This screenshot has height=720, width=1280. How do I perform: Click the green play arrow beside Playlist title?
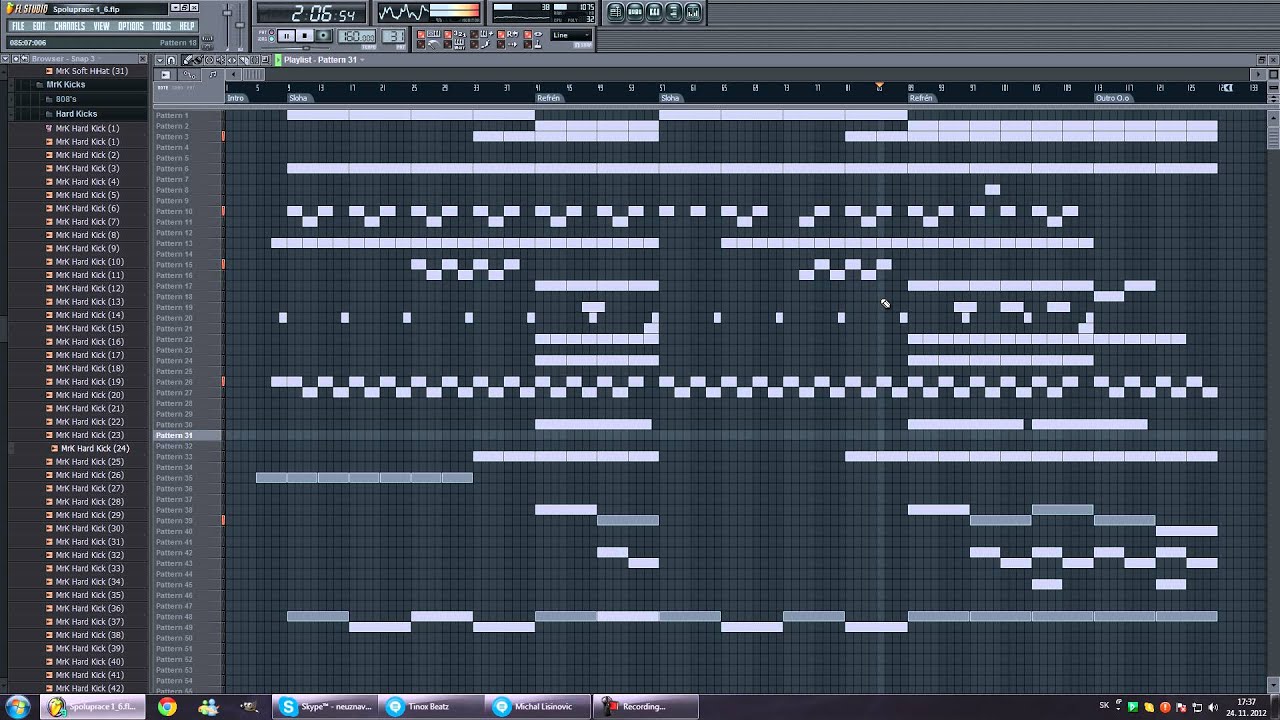(278, 59)
